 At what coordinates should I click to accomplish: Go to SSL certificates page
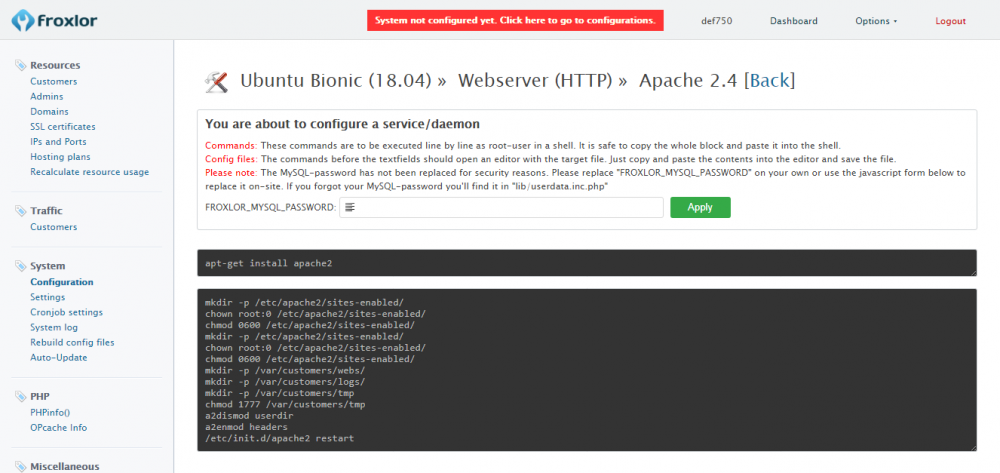coord(63,127)
